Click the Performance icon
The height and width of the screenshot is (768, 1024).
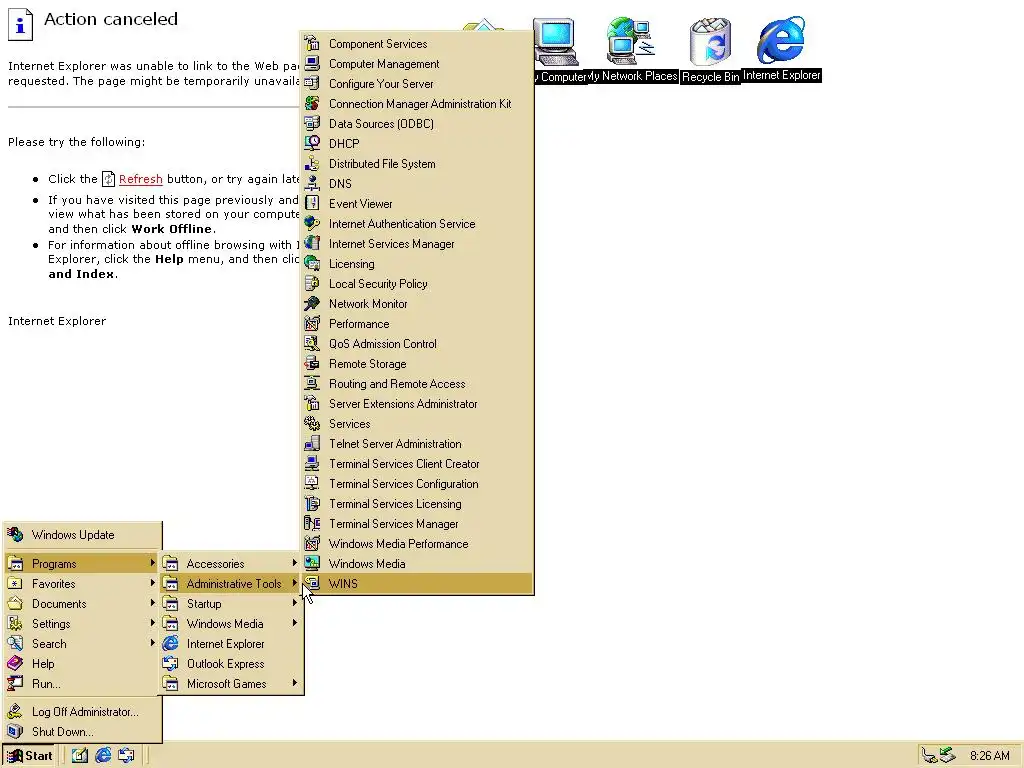tap(312, 323)
